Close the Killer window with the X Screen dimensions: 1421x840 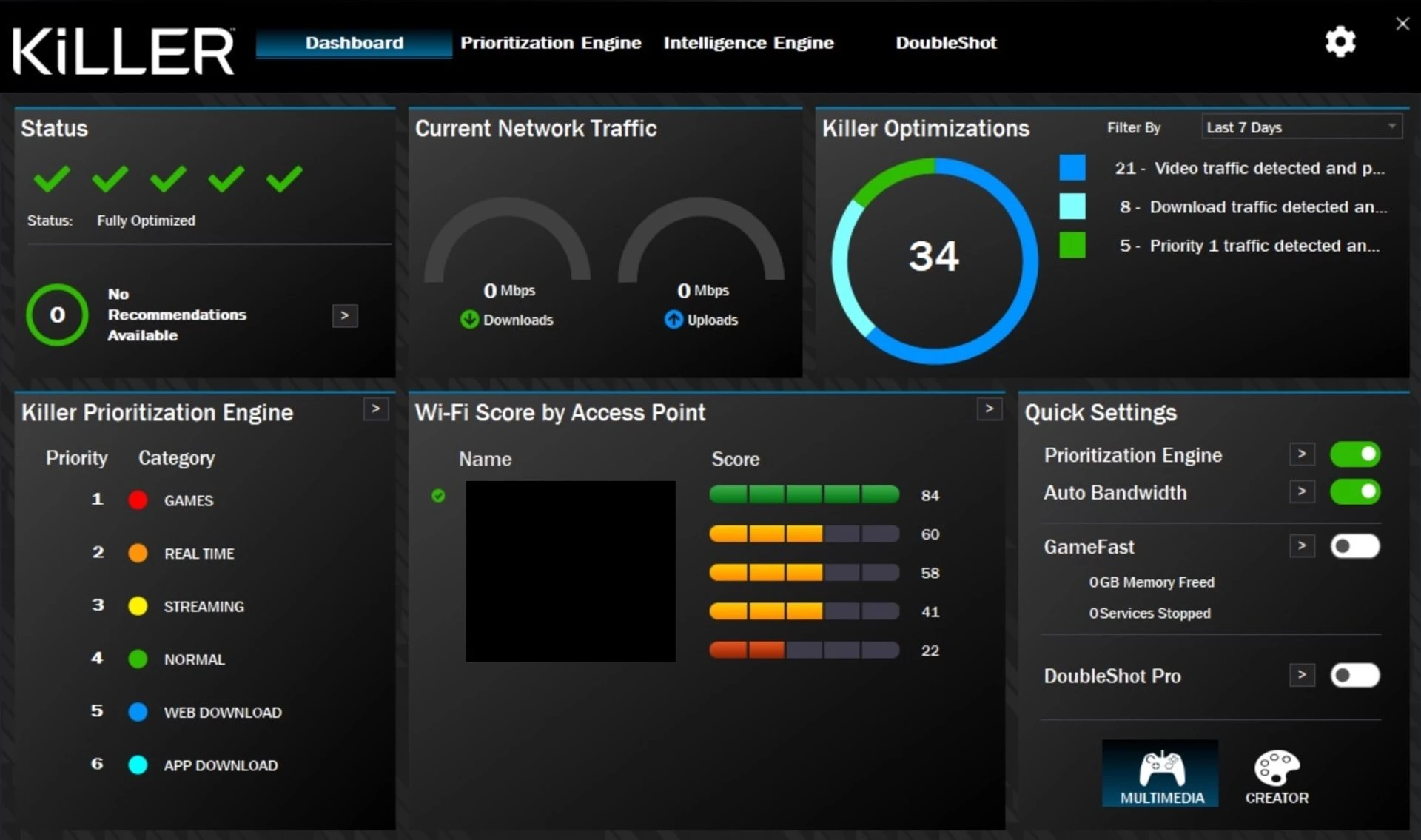pyautogui.click(x=1402, y=24)
